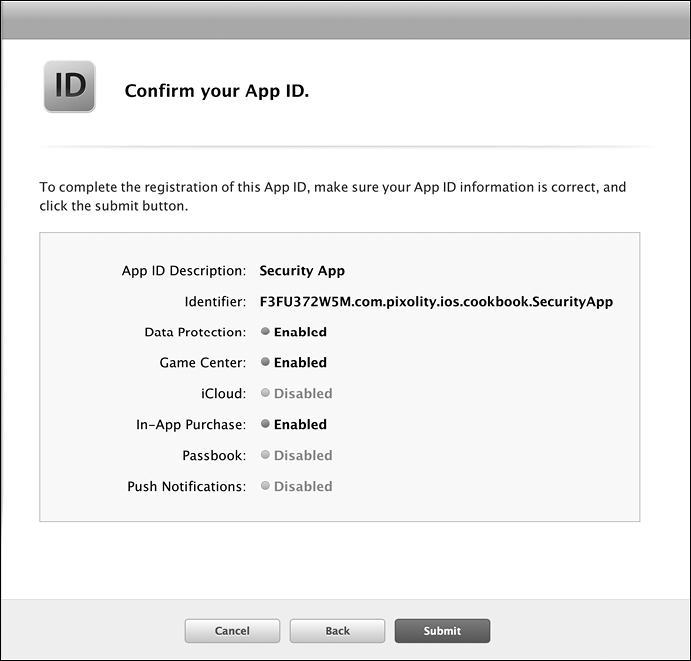Click the ID app icon

click(x=69, y=86)
